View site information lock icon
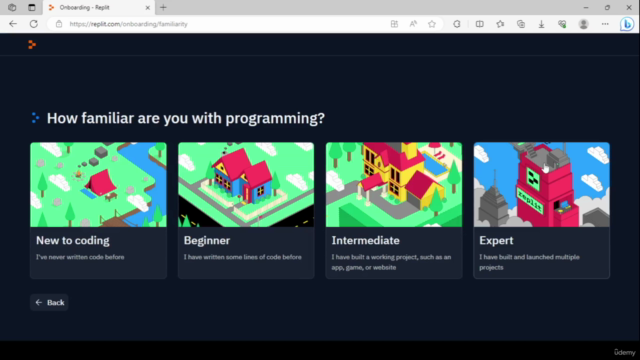This screenshot has width=640, height=360. pos(59,24)
